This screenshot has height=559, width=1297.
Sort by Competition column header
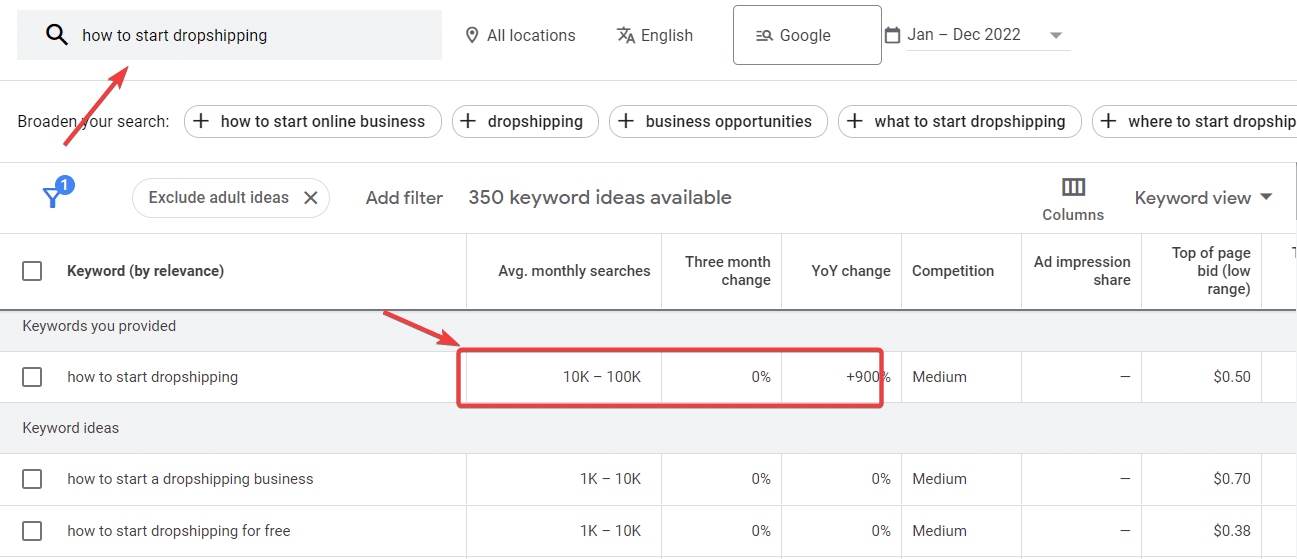pos(953,271)
